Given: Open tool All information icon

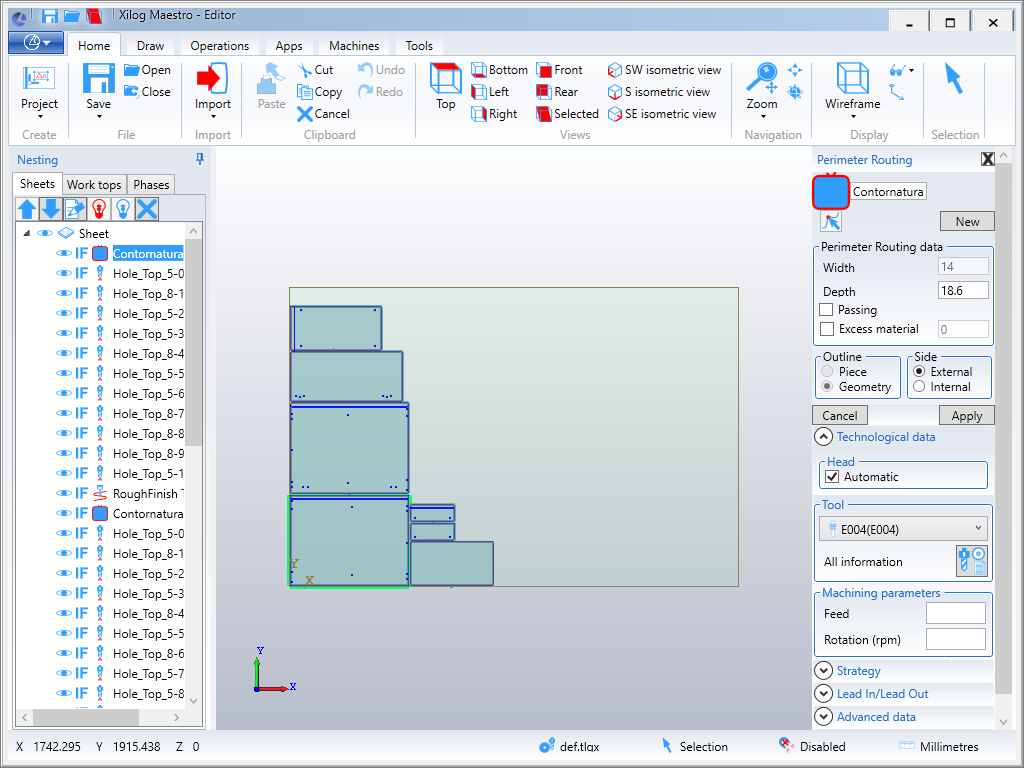Looking at the screenshot, I should pyautogui.click(x=971, y=561).
